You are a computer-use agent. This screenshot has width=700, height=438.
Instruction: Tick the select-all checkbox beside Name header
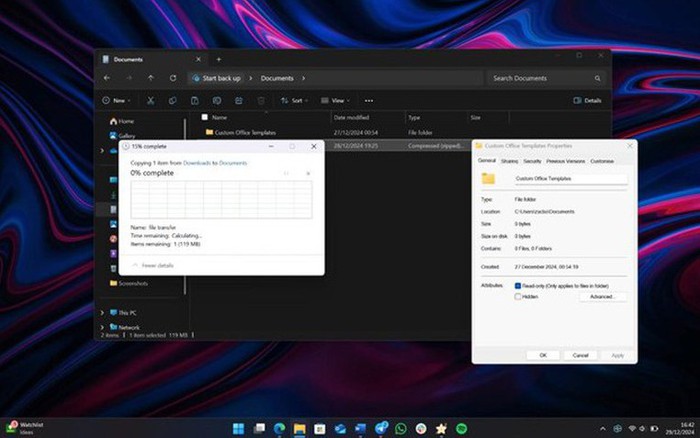(204, 117)
